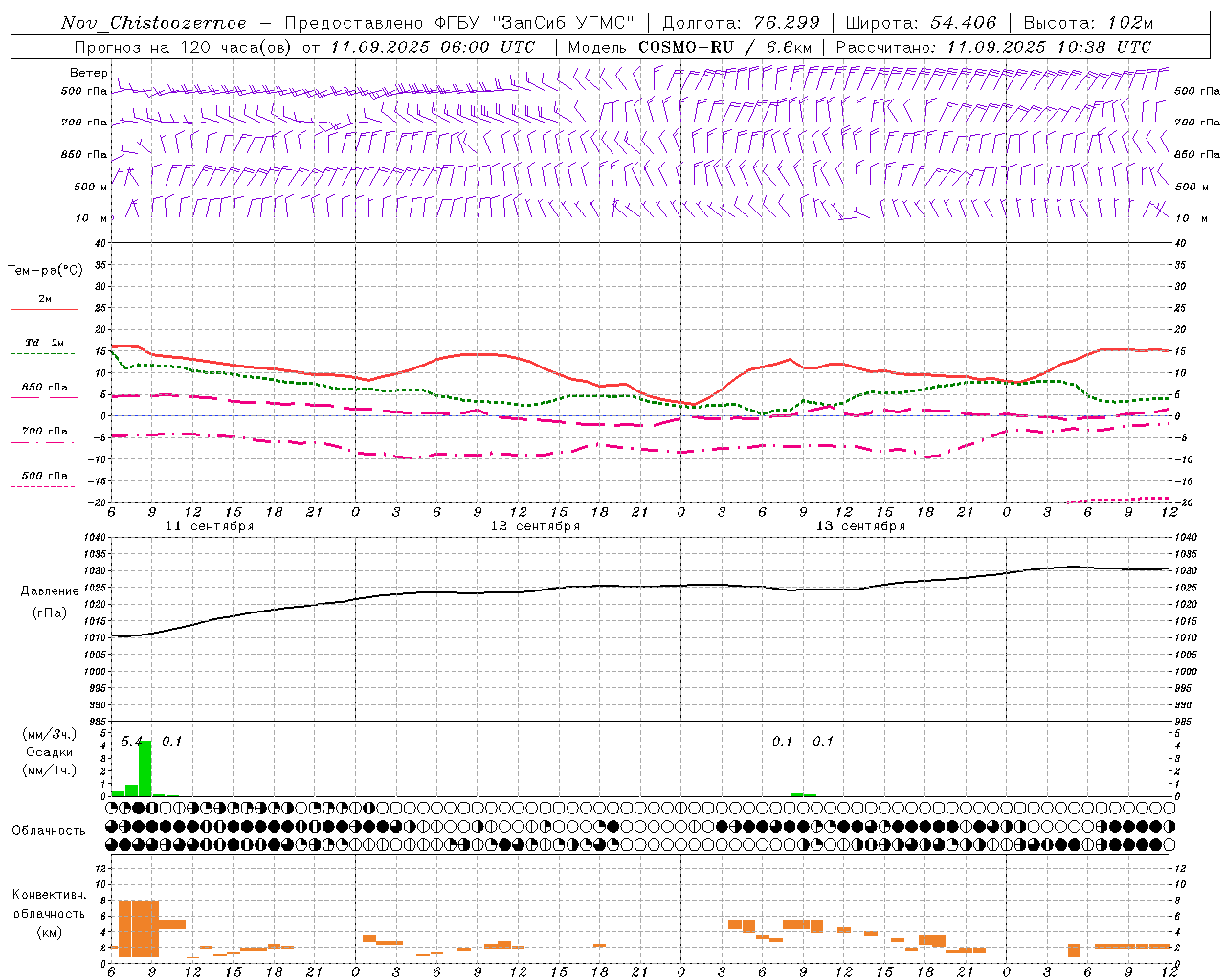This screenshot has height=980, width=1225.
Task: Select forecast start 11.09.2025 06:00 UTC
Action: click(x=433, y=47)
